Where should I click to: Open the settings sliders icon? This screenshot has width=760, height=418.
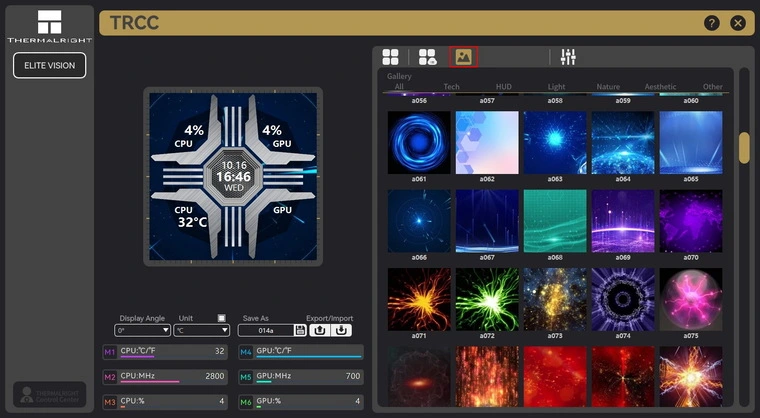568,57
